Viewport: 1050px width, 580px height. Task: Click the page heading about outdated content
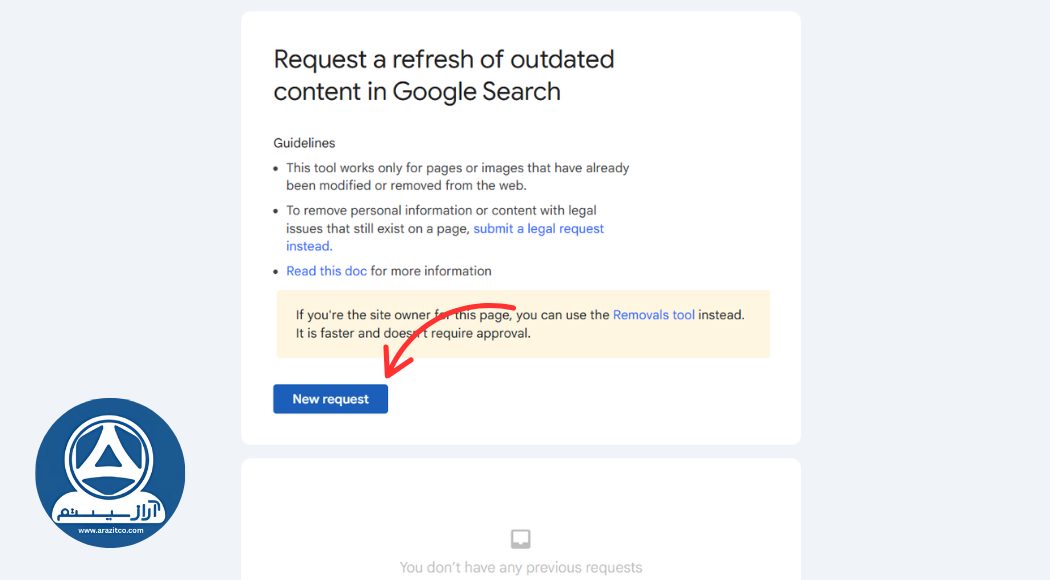point(443,75)
